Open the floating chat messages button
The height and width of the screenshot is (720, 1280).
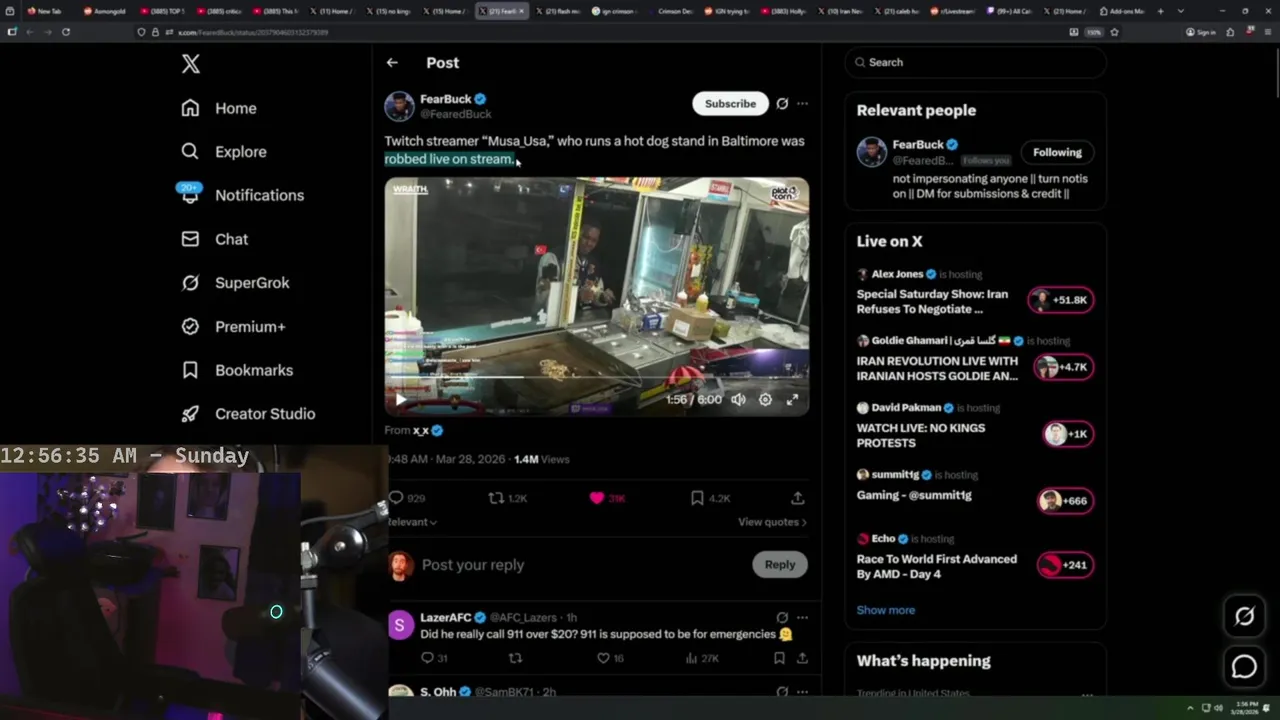(1244, 666)
